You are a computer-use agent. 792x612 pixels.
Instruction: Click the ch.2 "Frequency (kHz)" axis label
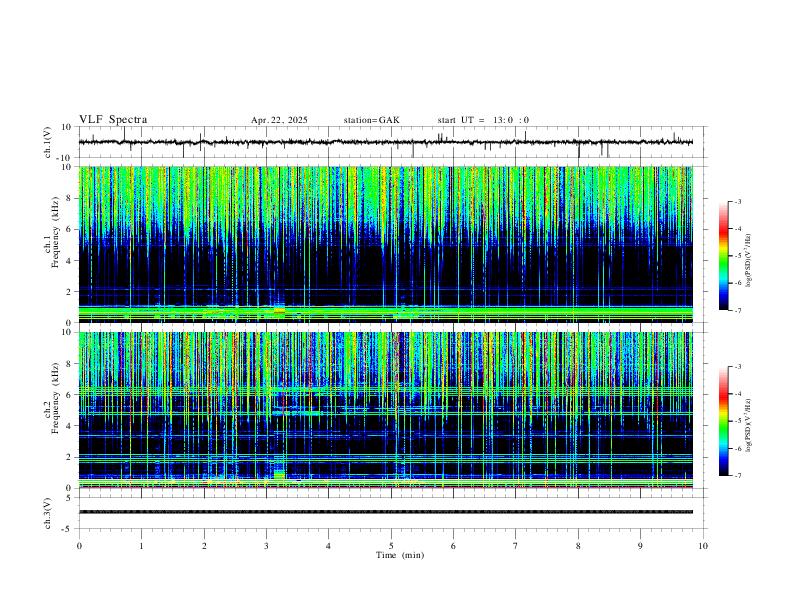[56, 398]
